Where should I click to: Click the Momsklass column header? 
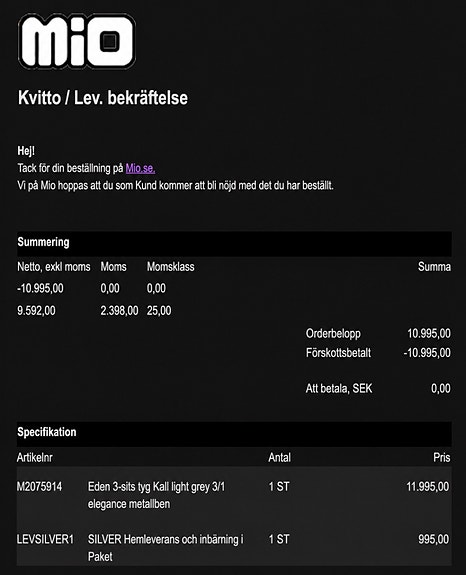[x=170, y=267]
